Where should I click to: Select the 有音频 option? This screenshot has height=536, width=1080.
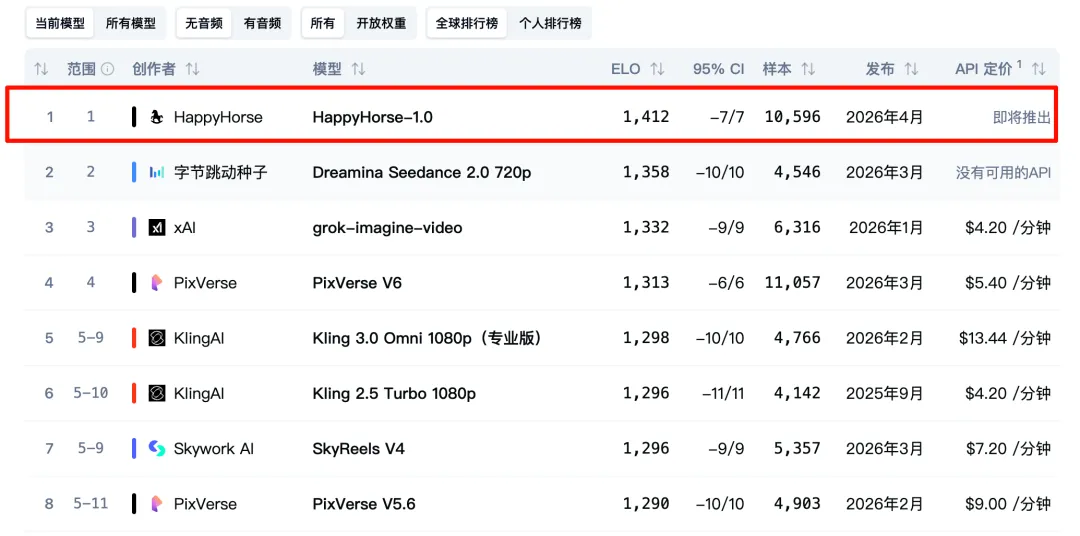click(x=262, y=23)
